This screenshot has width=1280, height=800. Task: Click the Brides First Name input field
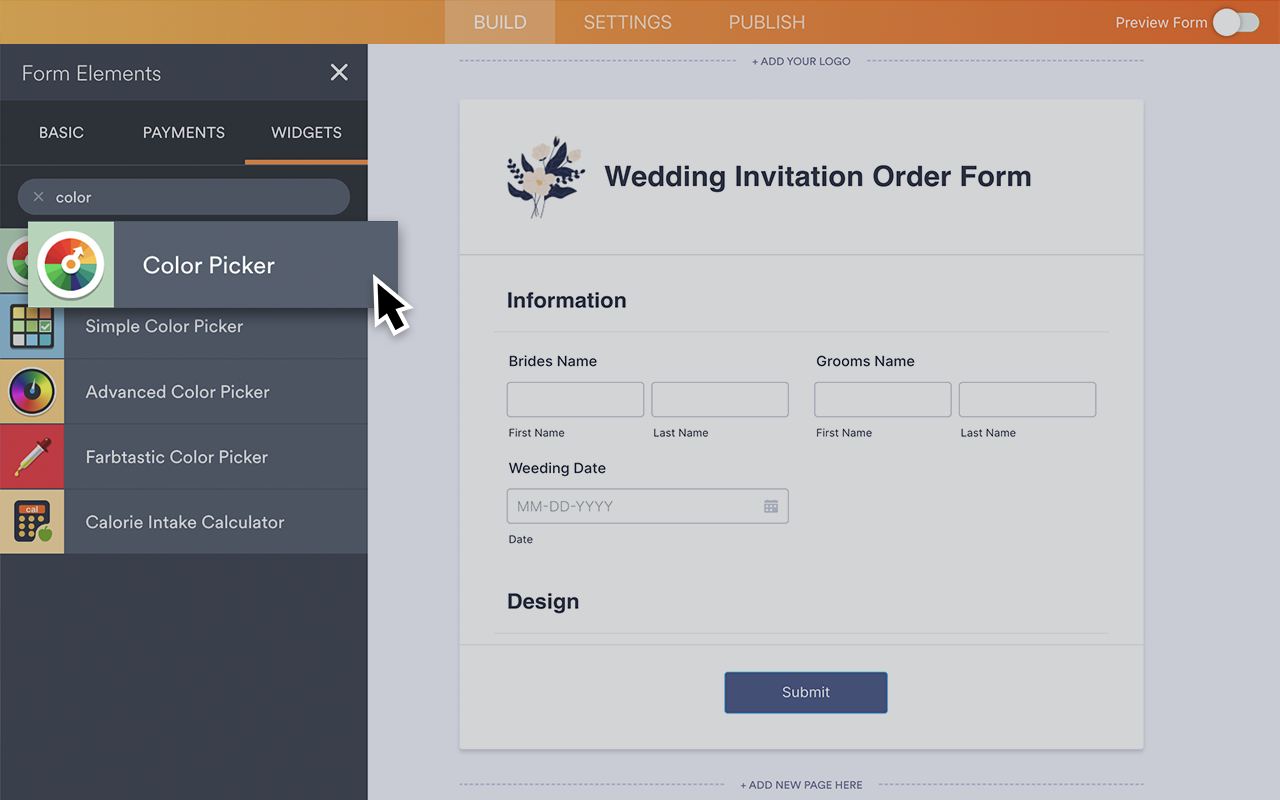575,399
